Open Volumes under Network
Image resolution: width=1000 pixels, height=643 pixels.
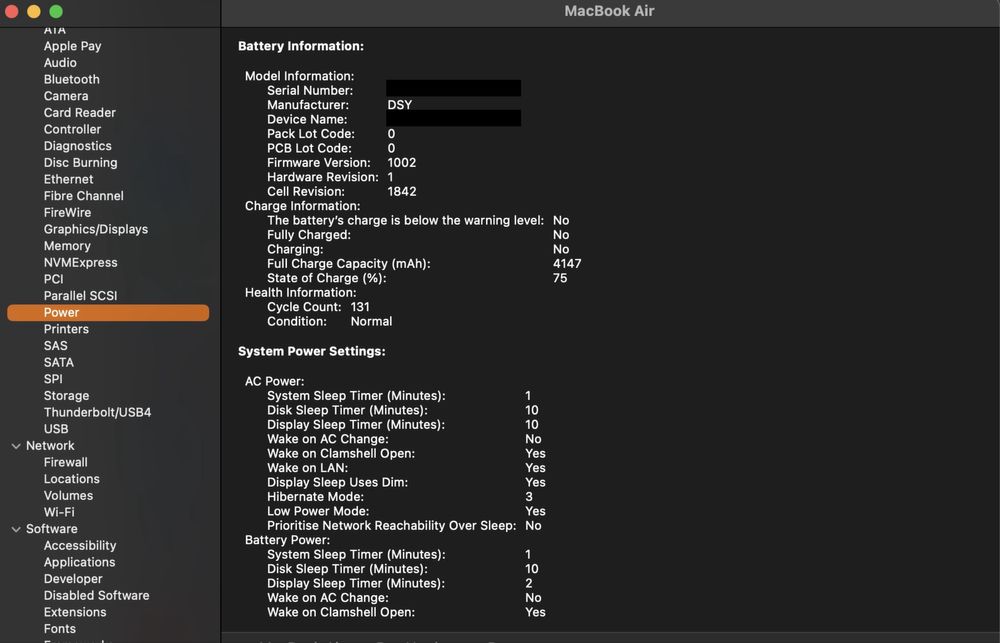(x=68, y=496)
